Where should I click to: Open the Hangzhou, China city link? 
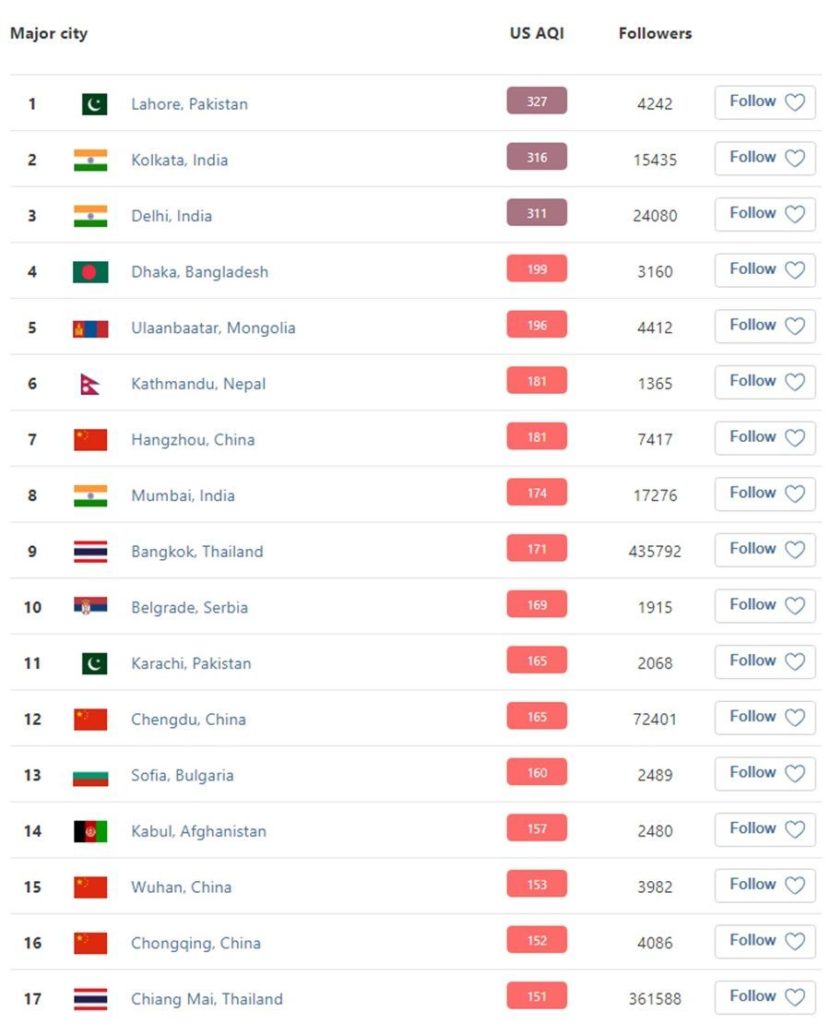point(193,440)
